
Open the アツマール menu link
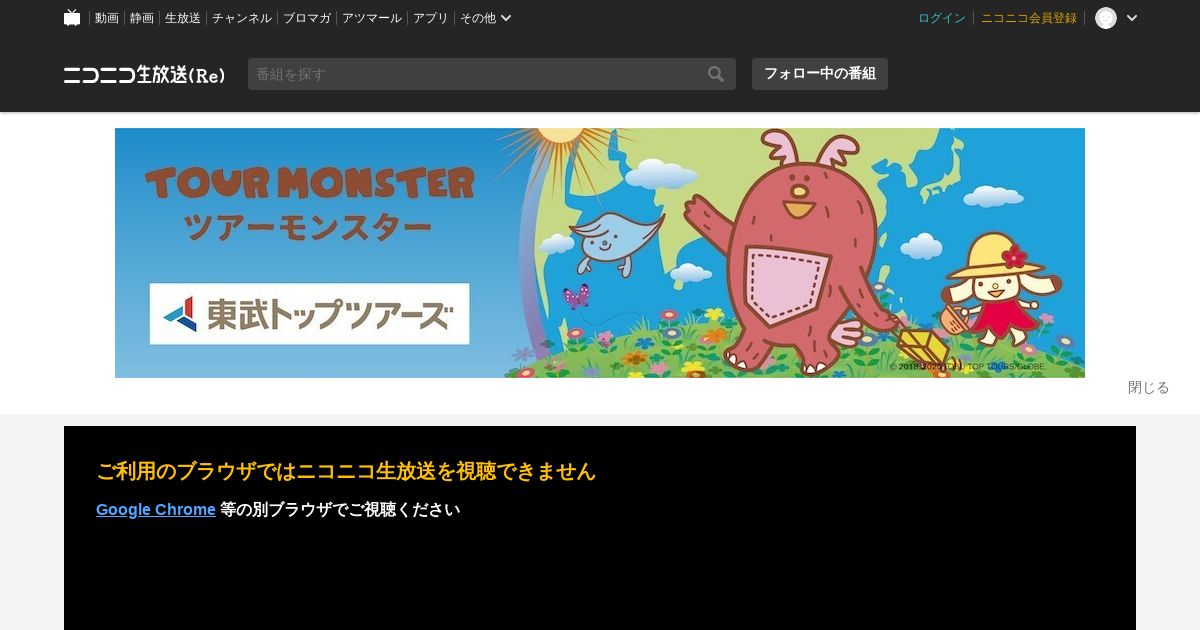coord(372,18)
